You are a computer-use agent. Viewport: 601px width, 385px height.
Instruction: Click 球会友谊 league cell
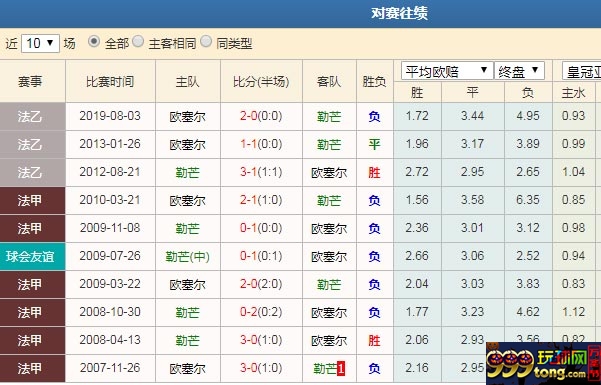coord(33,256)
